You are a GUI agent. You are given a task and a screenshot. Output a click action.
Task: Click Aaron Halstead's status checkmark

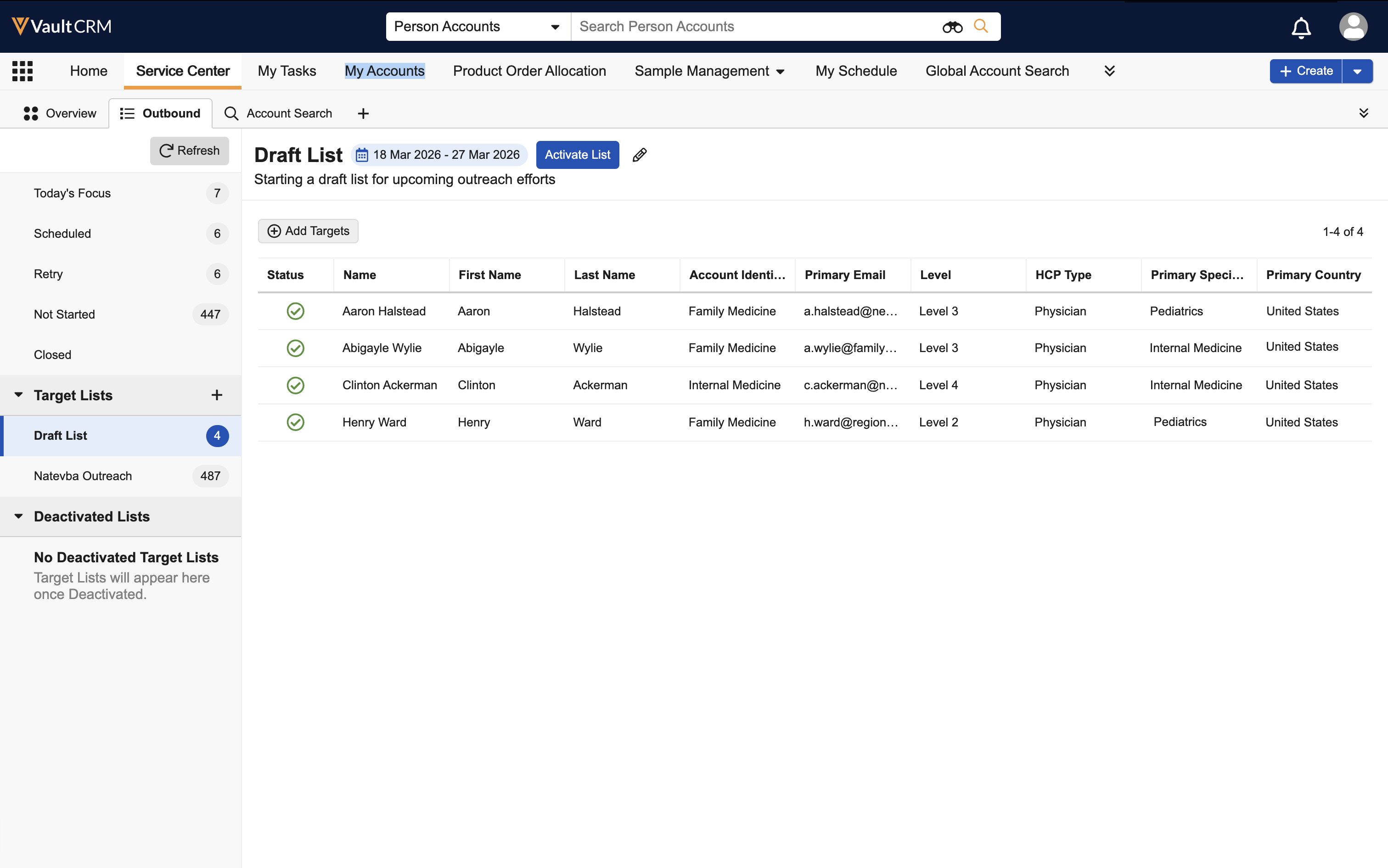(x=295, y=311)
